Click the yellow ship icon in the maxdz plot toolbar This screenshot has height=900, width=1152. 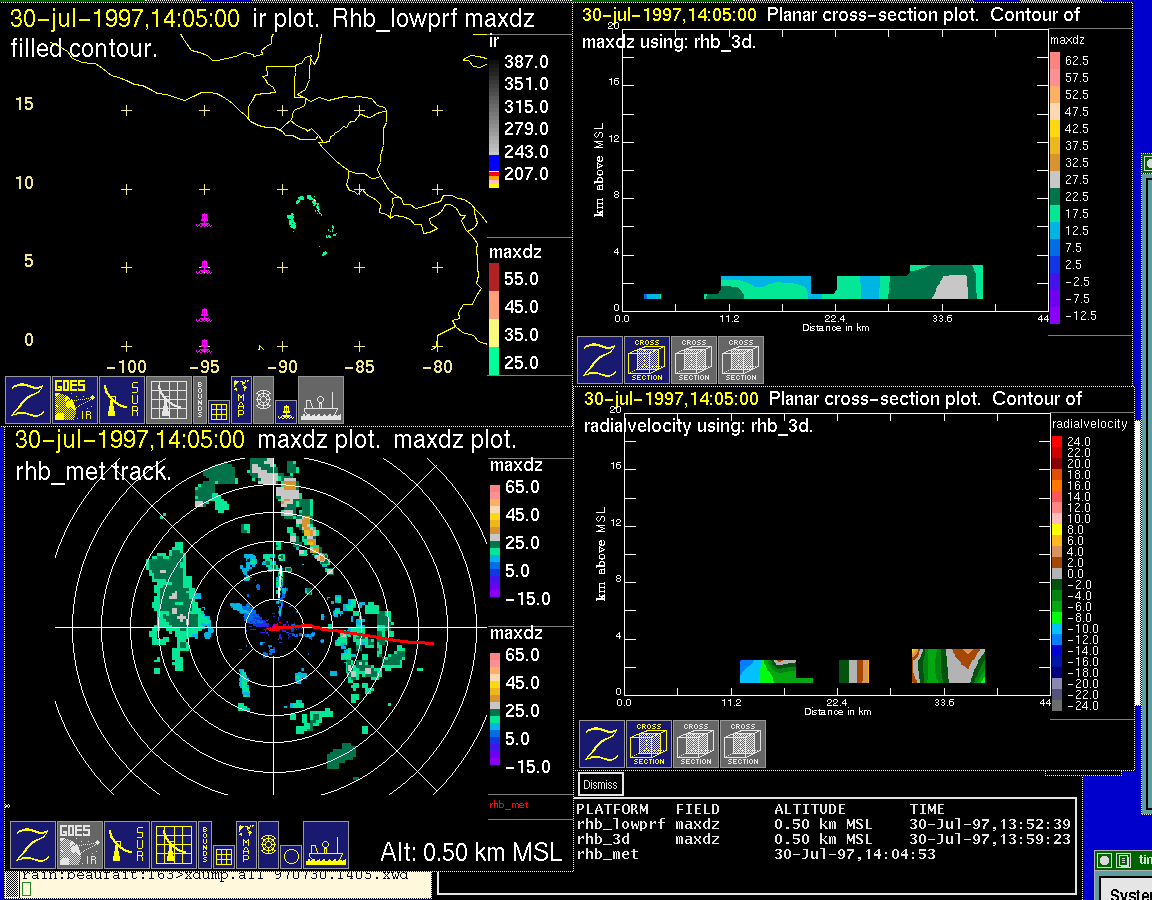[x=326, y=845]
